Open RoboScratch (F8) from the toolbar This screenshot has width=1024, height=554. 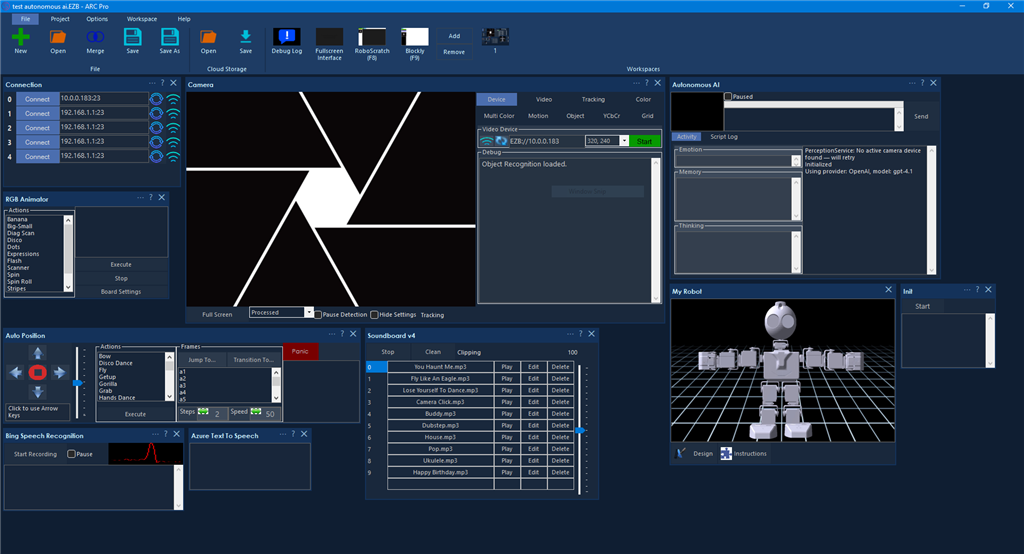coord(372,37)
